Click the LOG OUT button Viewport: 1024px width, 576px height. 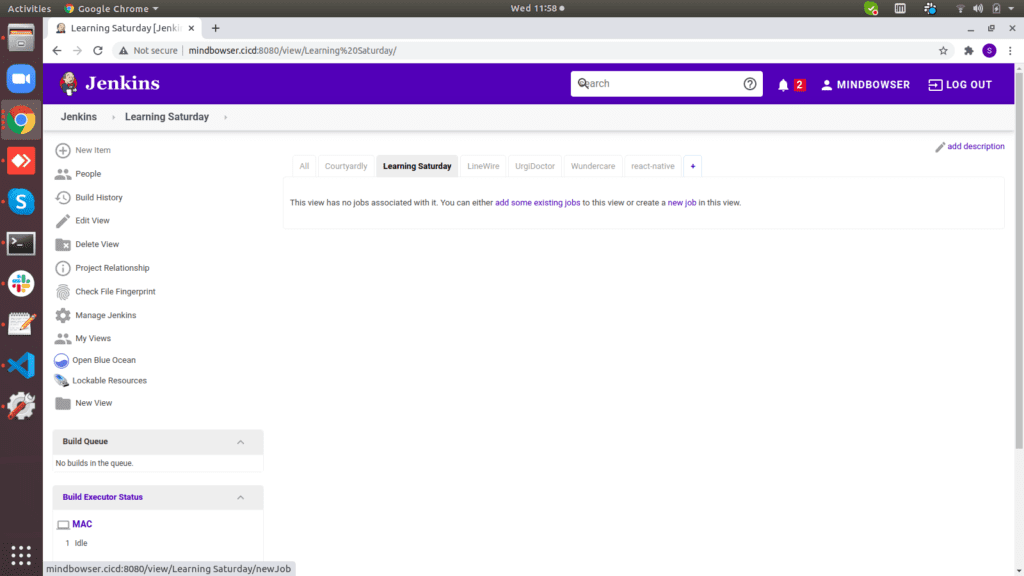(959, 85)
